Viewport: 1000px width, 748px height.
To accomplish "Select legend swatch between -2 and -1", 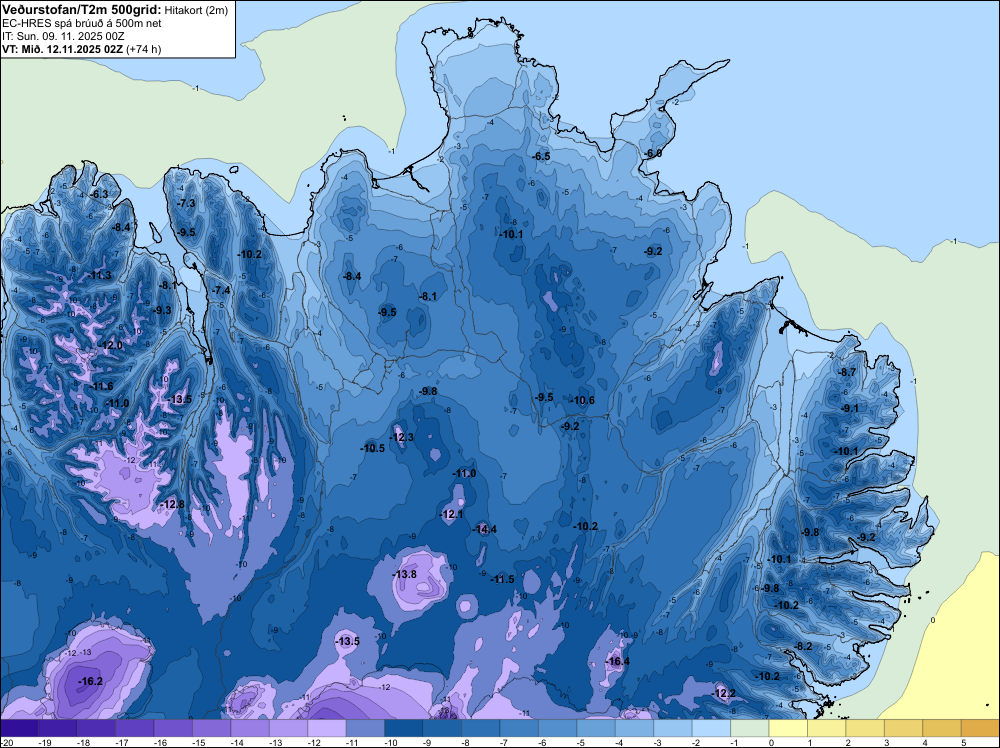I will (711, 728).
